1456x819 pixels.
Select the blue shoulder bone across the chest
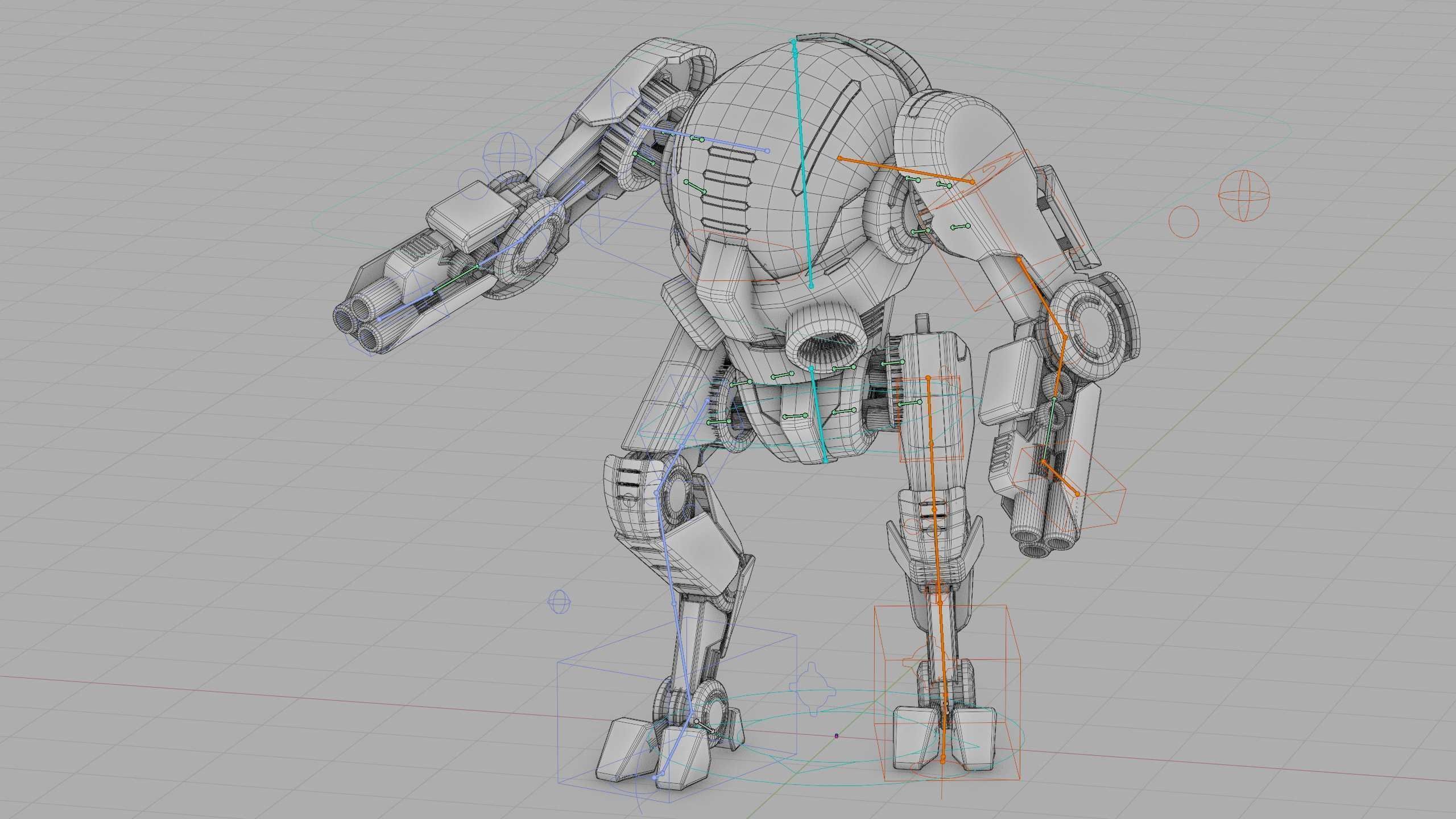pos(705,138)
